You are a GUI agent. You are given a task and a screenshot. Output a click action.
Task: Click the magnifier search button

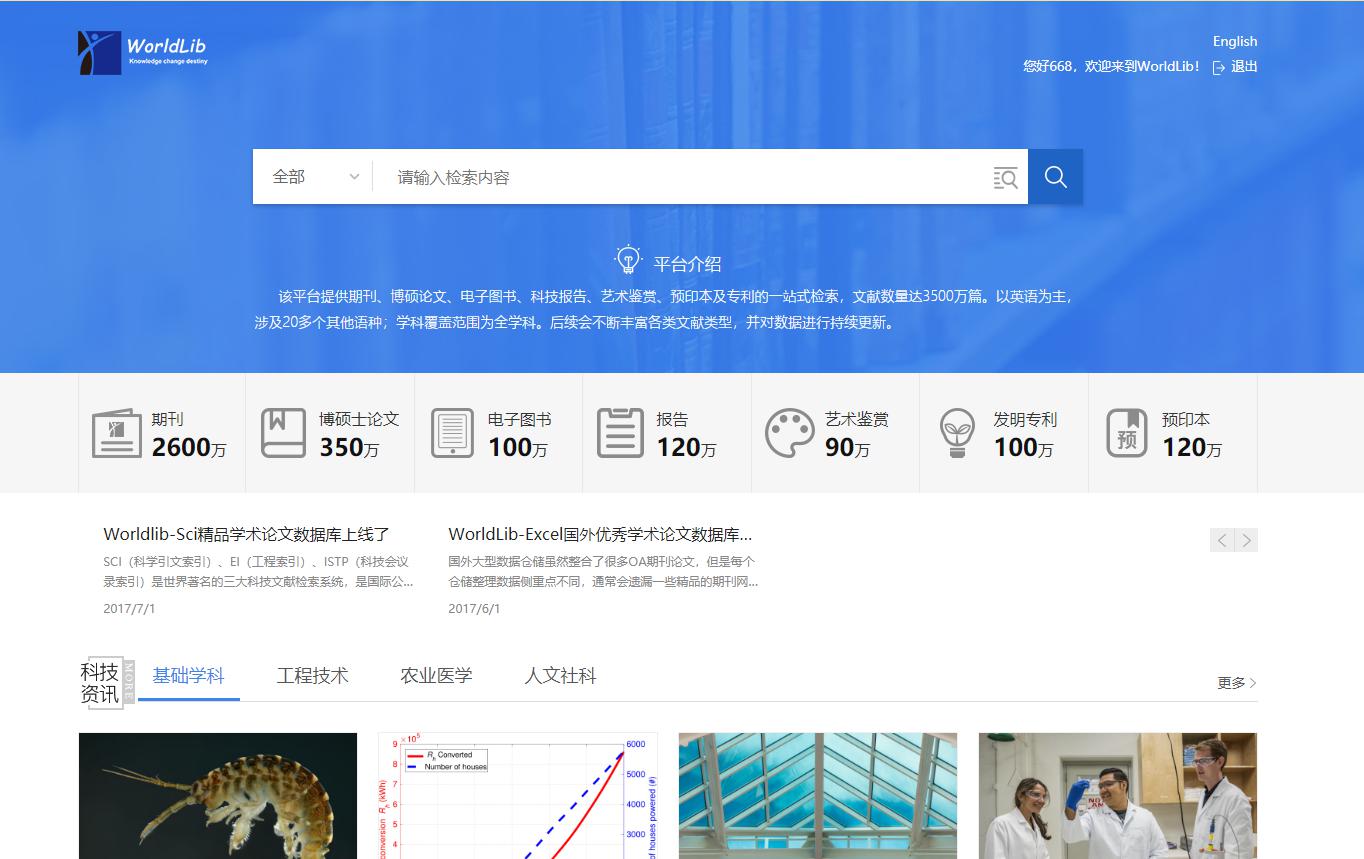(1055, 177)
